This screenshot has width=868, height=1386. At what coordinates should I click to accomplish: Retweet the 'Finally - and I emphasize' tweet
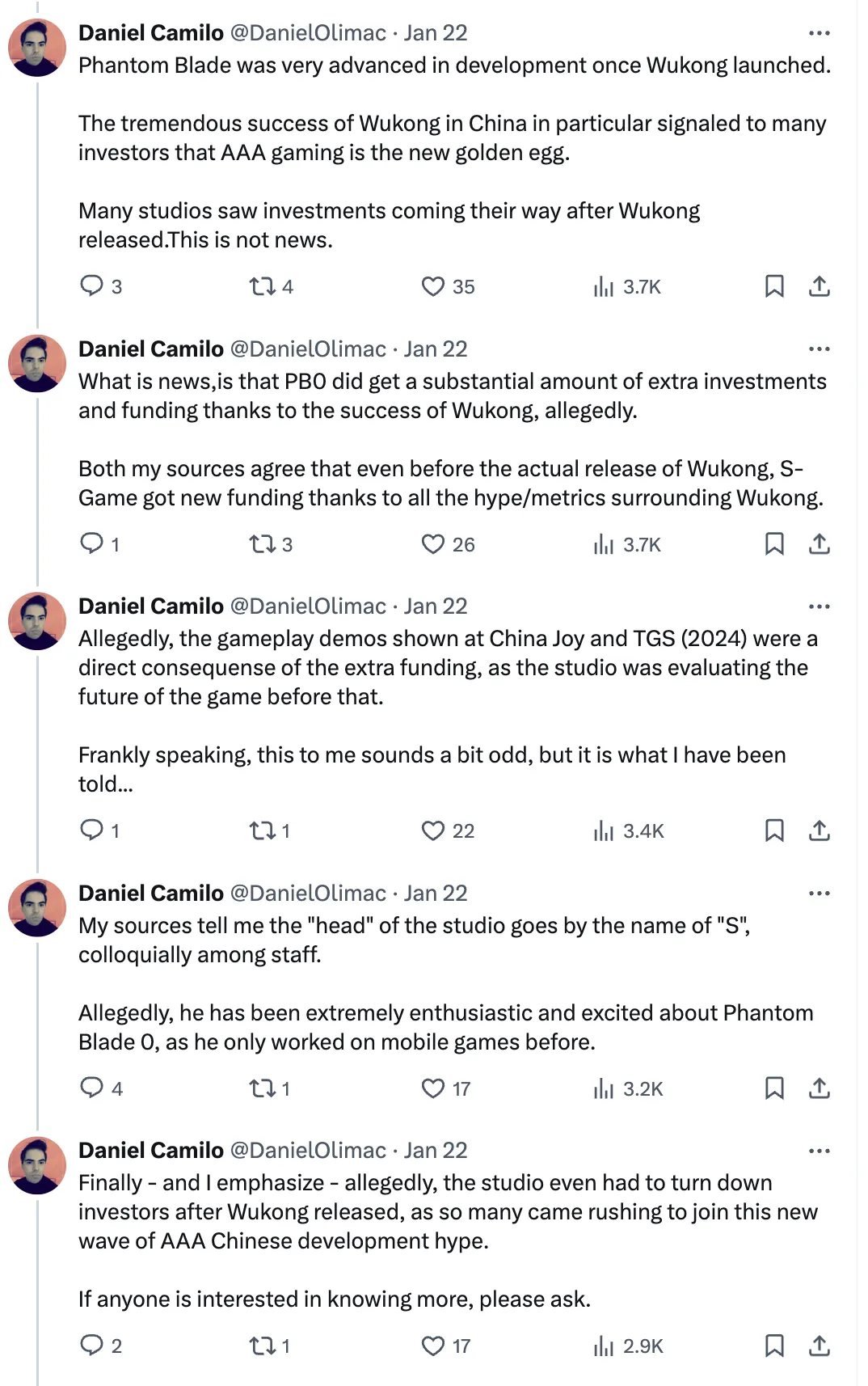262,1346
